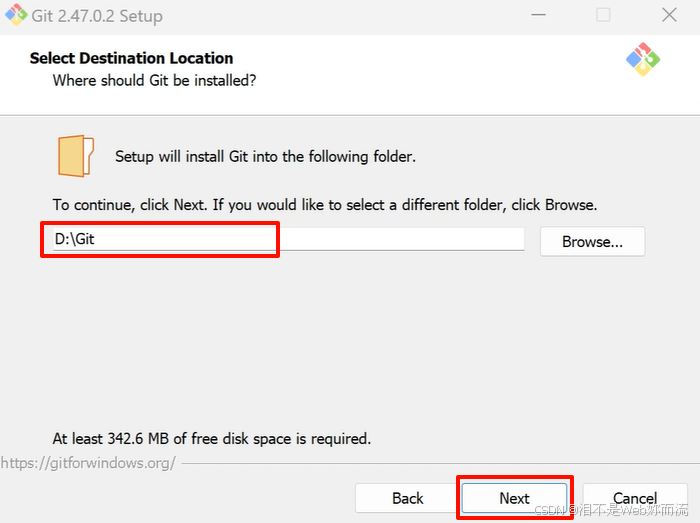The height and width of the screenshot is (523, 700).
Task: Click 'Where should Git be installed?' text
Action: (x=154, y=80)
